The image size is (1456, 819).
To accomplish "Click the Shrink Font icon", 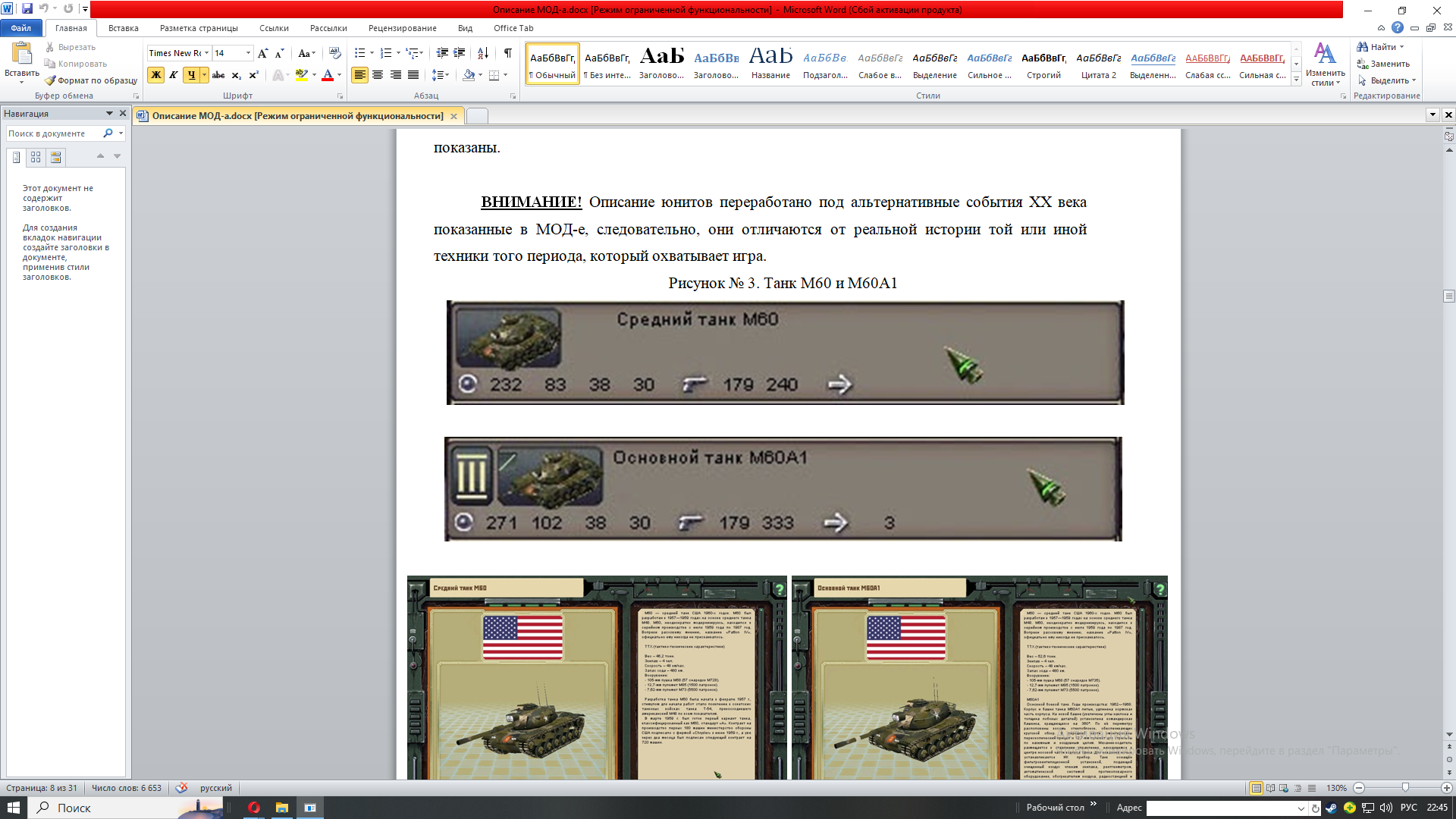I will pyautogui.click(x=279, y=53).
